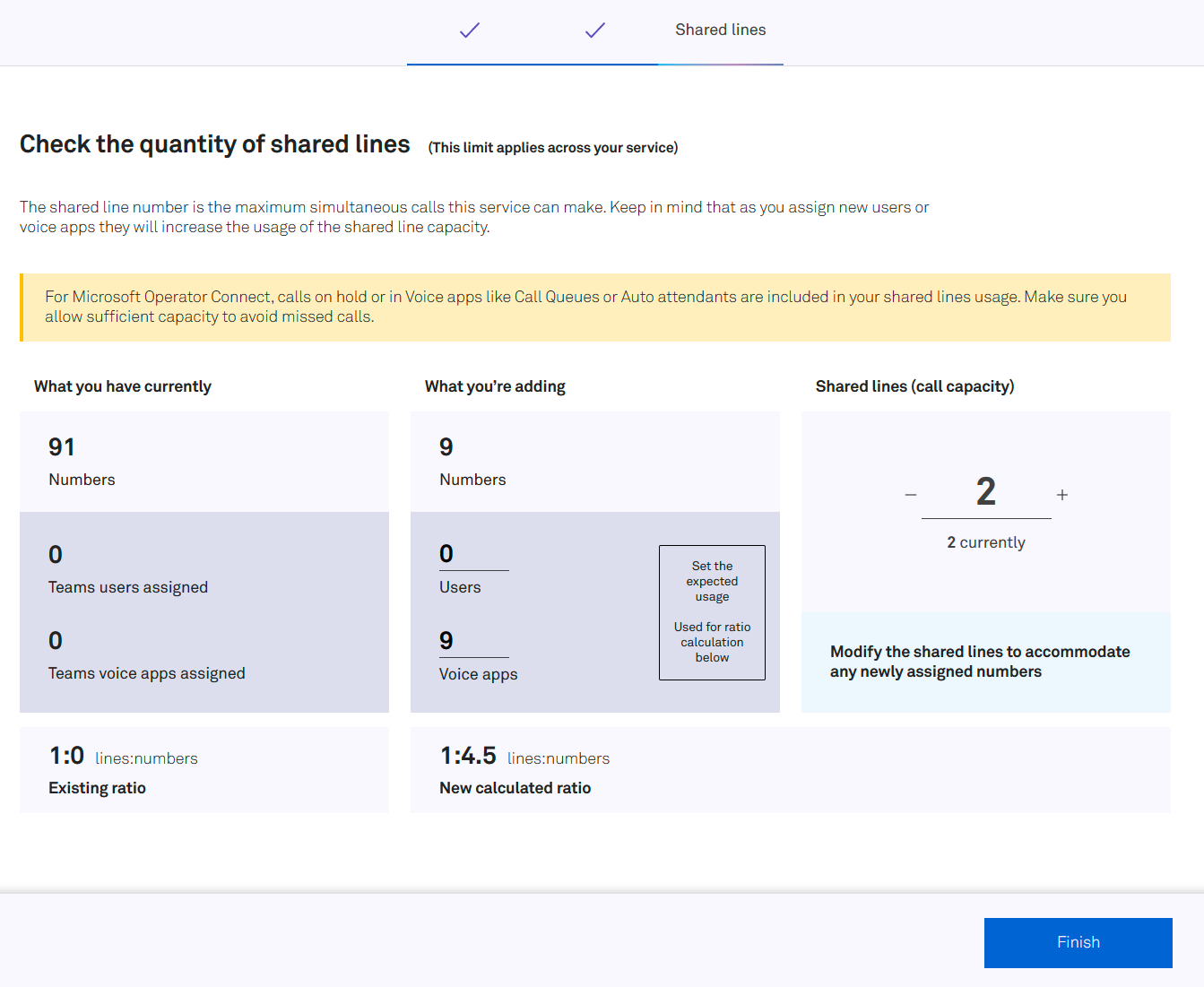The image size is (1204, 987).
Task: Click the Finish button
Action: [x=1078, y=943]
